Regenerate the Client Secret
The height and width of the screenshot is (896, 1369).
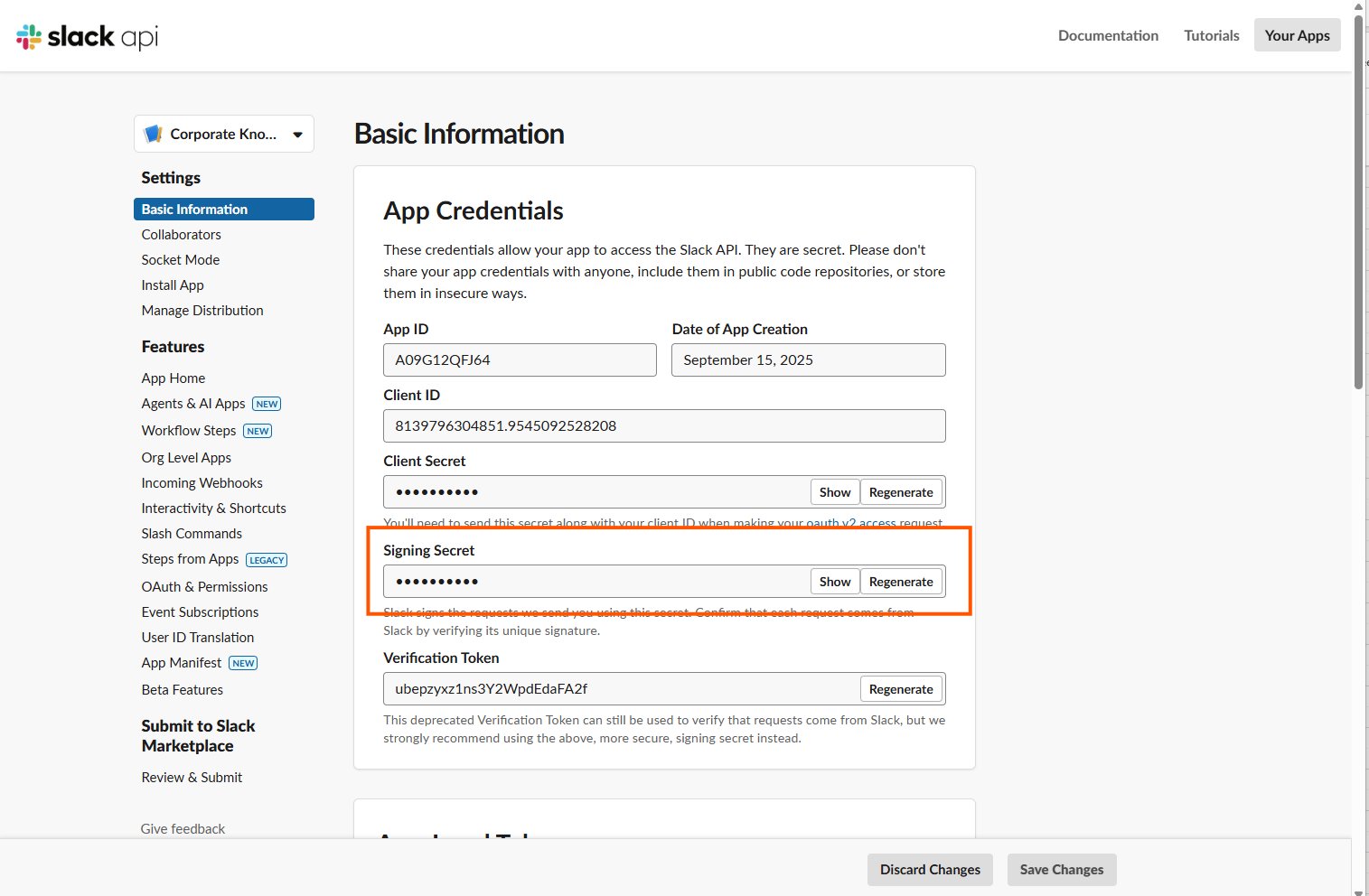click(x=900, y=492)
